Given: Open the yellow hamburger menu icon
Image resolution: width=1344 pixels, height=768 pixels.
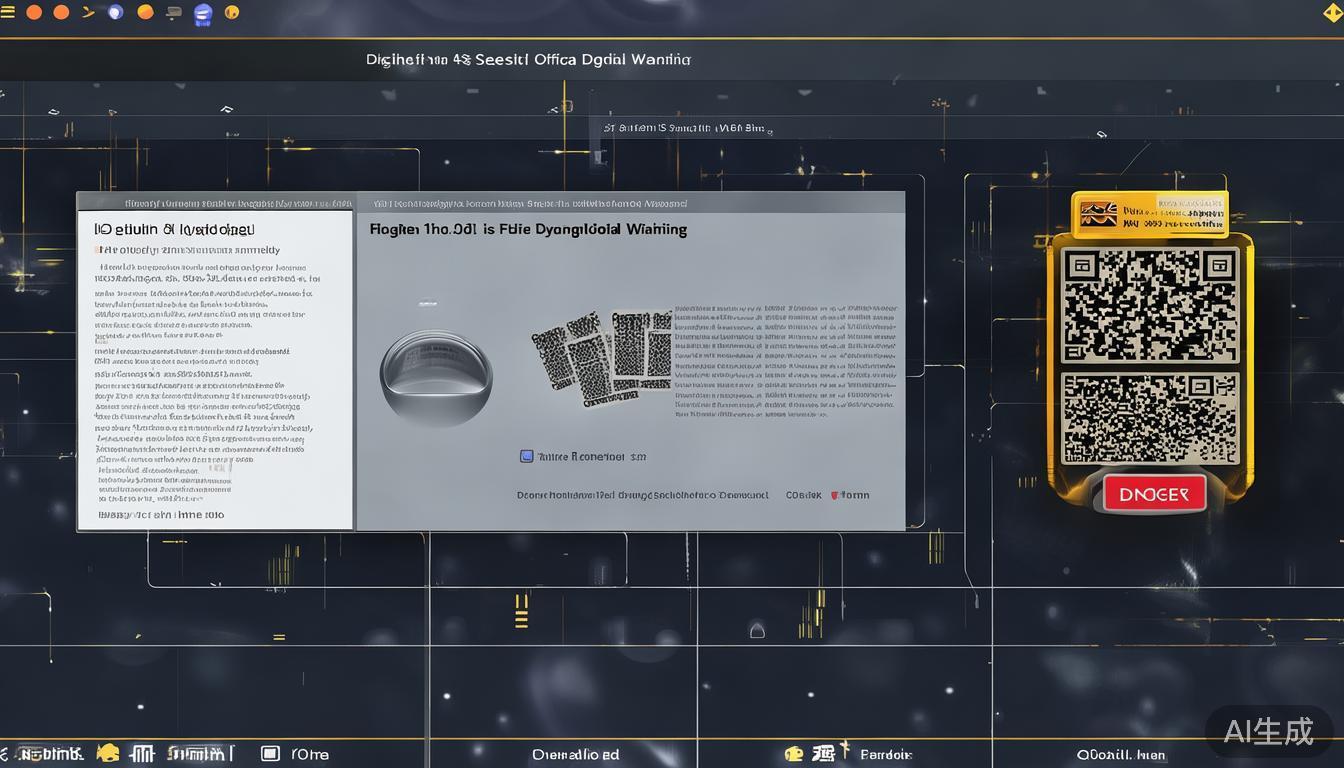Looking at the screenshot, I should (8, 12).
